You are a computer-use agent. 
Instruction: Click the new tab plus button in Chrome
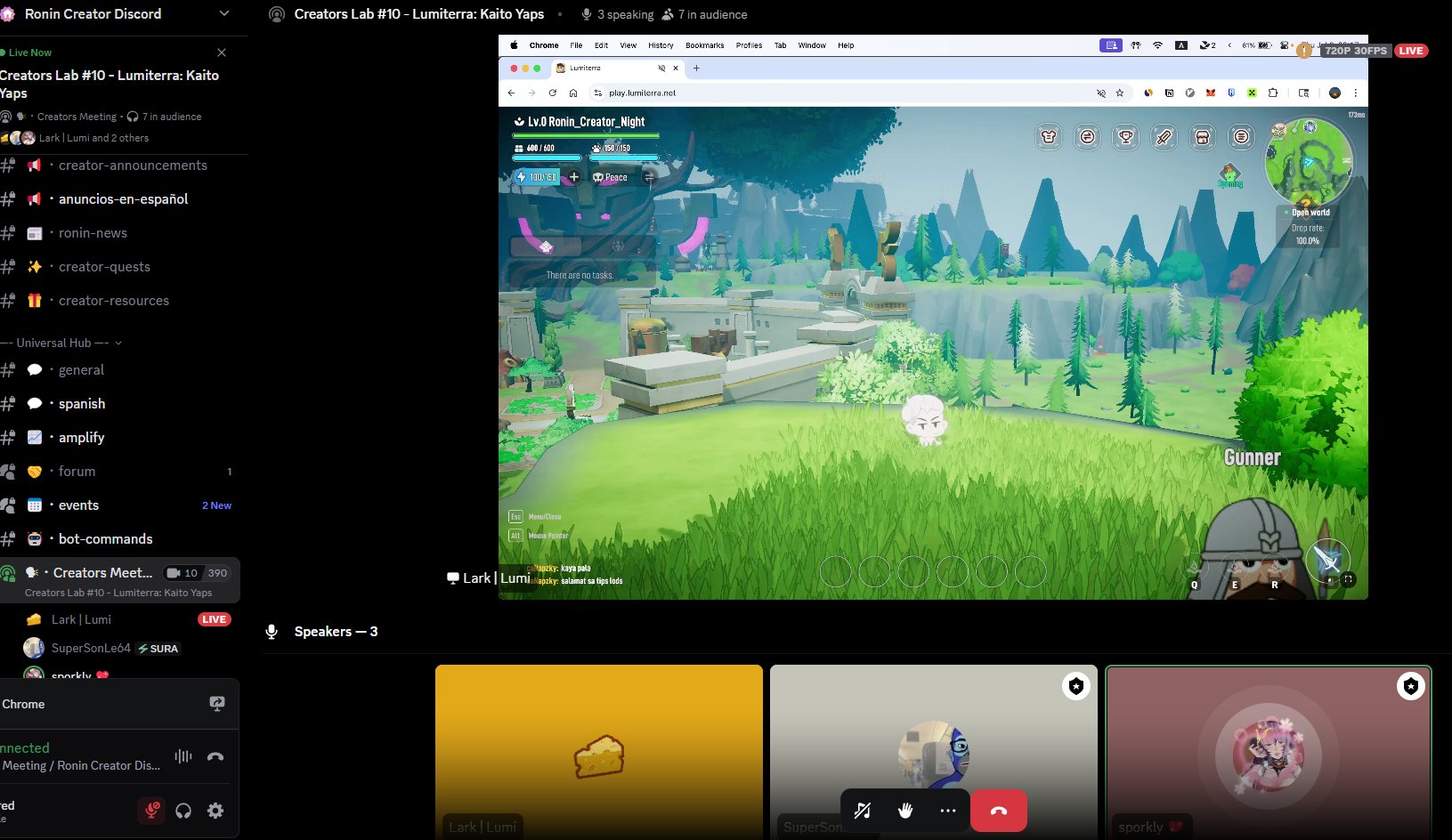point(696,69)
